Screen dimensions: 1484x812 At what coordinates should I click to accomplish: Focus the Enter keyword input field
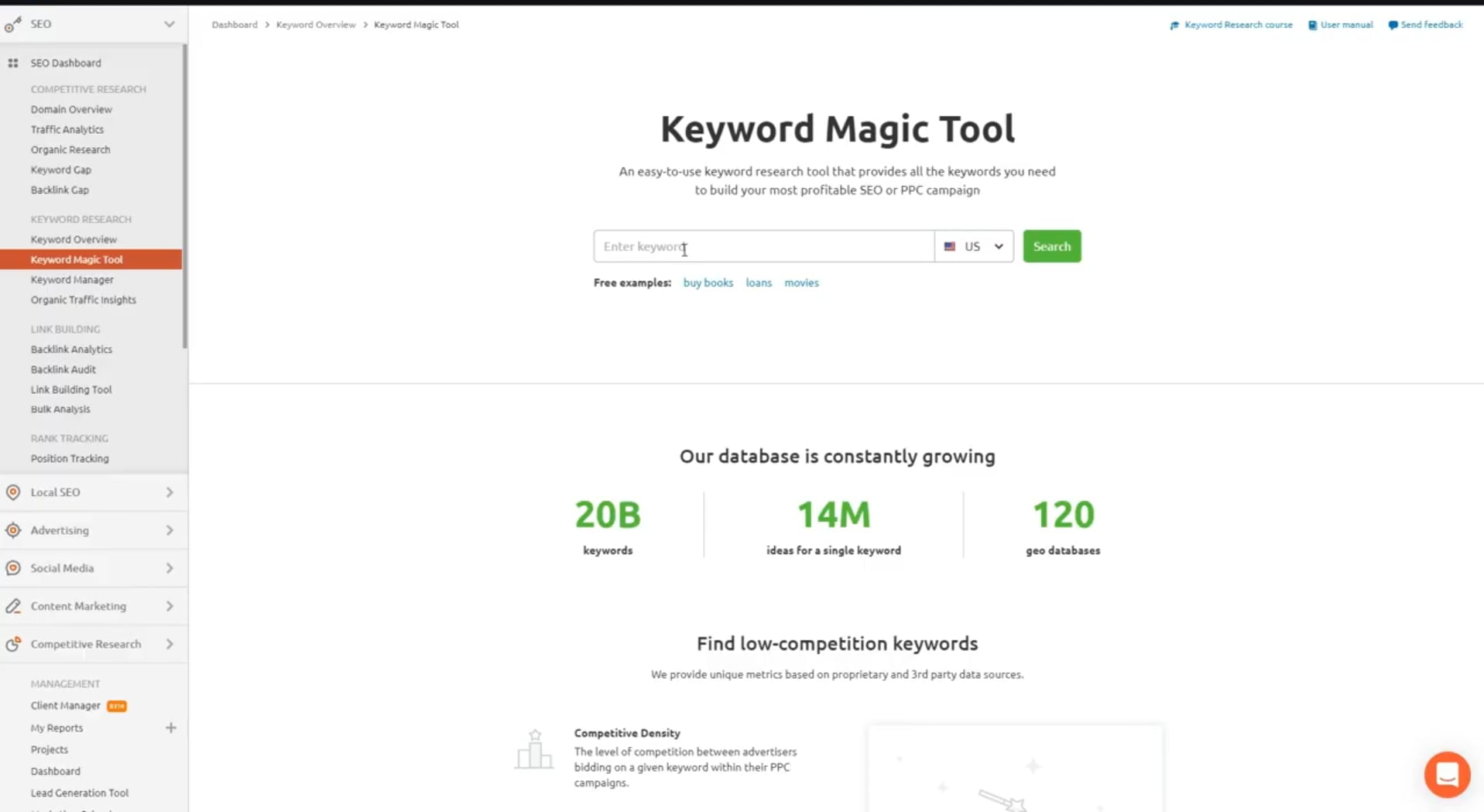point(763,246)
